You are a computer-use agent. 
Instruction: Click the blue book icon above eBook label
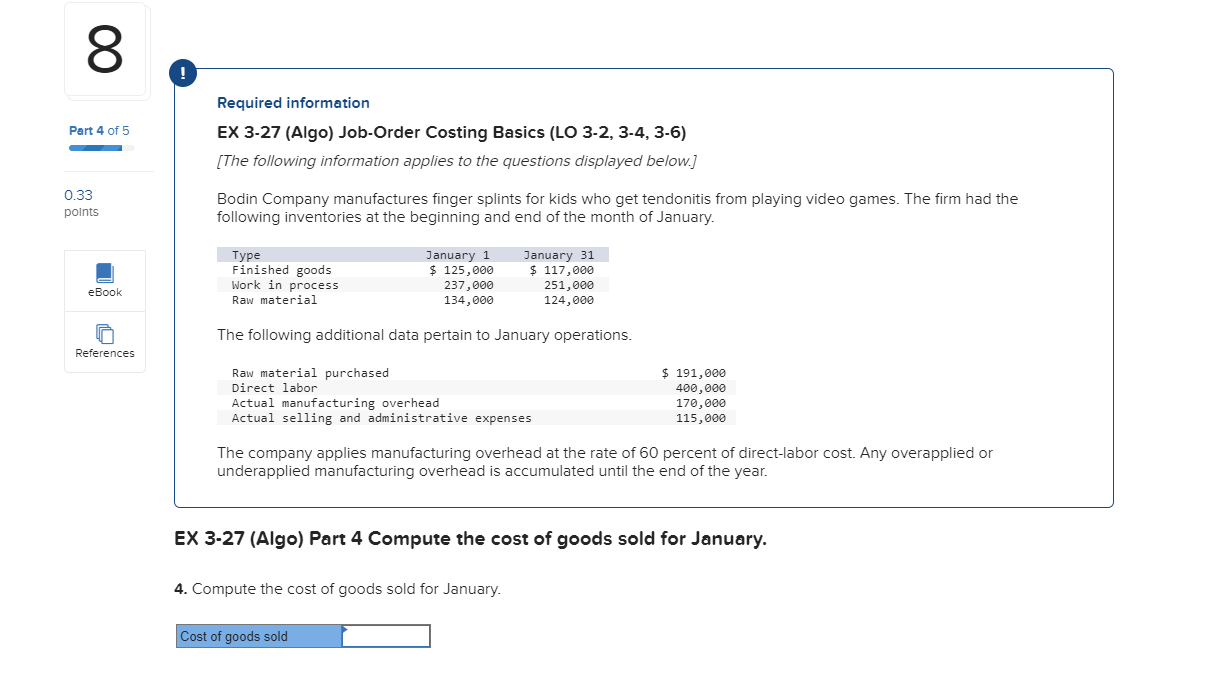coord(104,272)
